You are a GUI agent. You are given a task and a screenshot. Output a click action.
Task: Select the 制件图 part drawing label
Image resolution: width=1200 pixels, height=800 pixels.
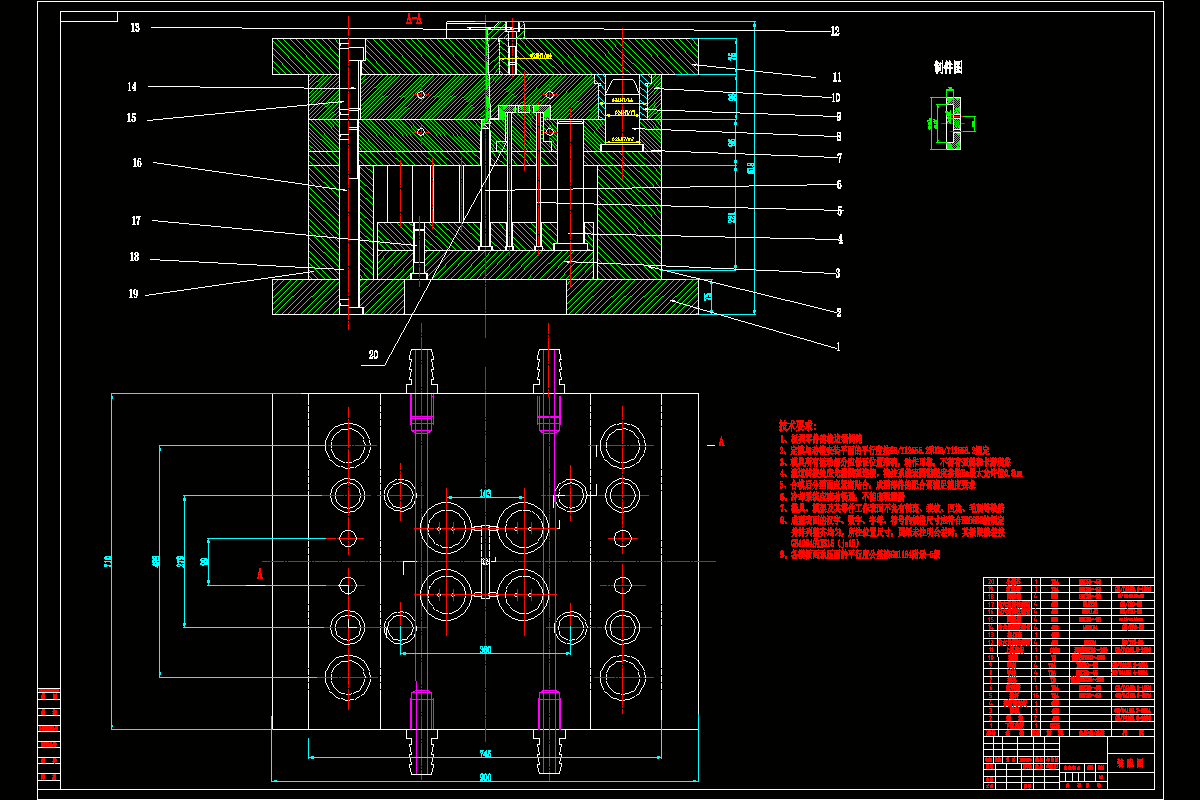click(947, 68)
